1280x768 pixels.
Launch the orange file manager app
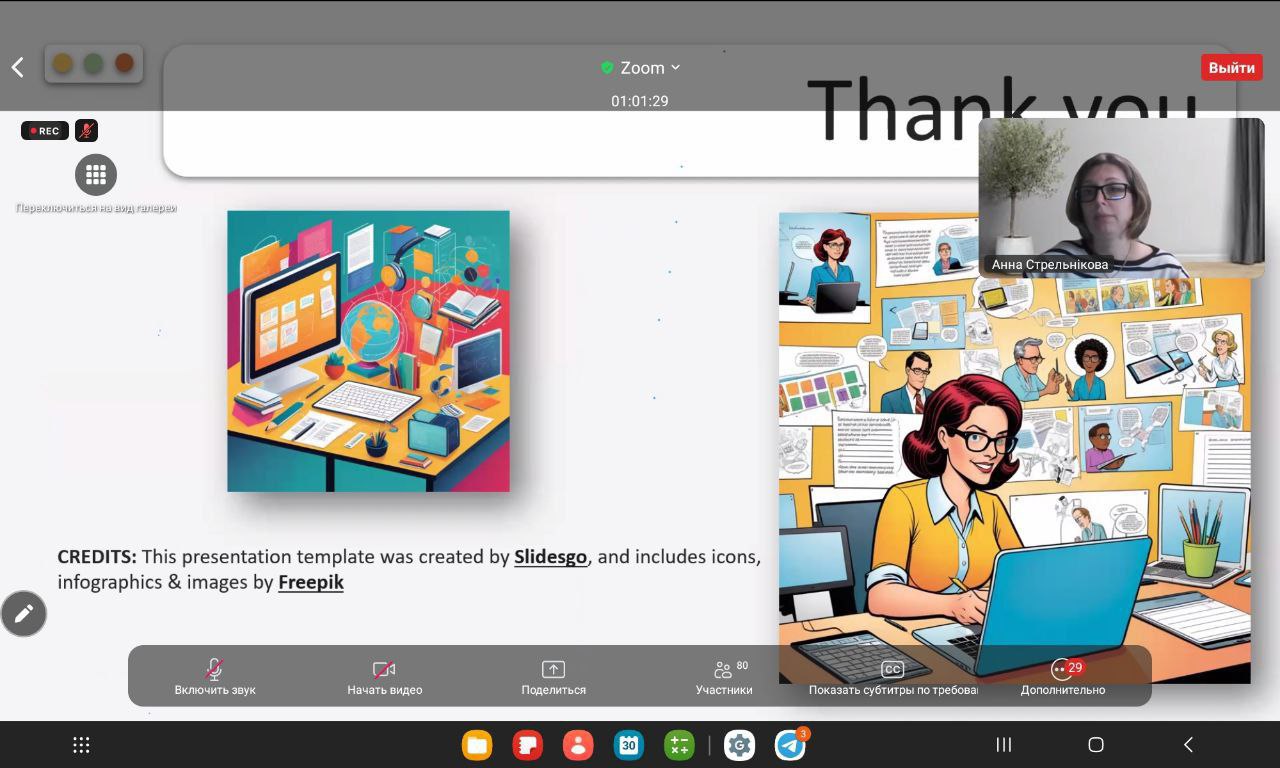tap(477, 745)
